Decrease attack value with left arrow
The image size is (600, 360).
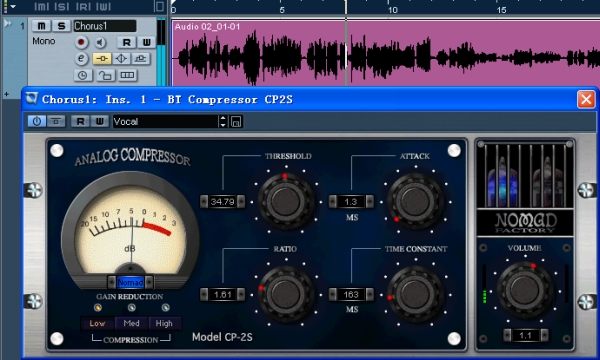[333, 201]
